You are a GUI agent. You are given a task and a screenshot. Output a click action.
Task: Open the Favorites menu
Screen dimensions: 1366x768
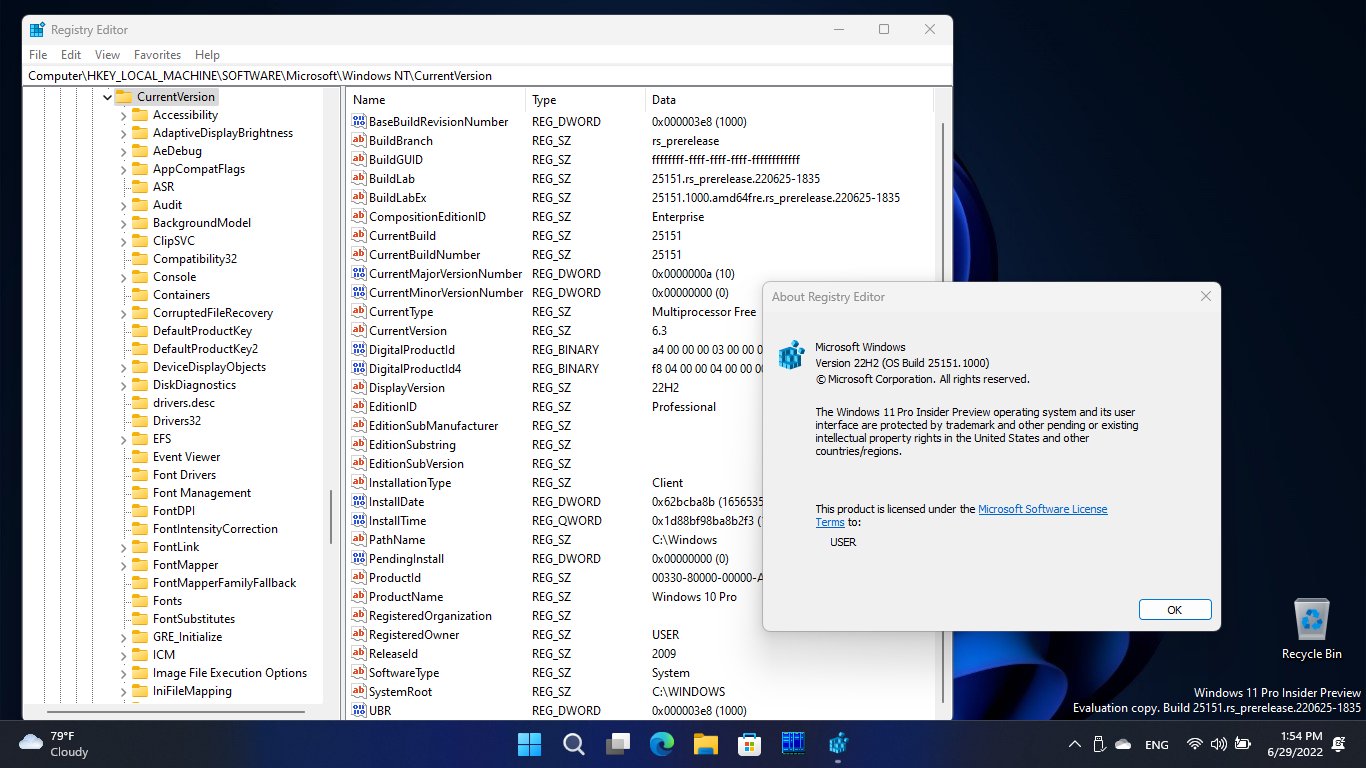point(158,55)
